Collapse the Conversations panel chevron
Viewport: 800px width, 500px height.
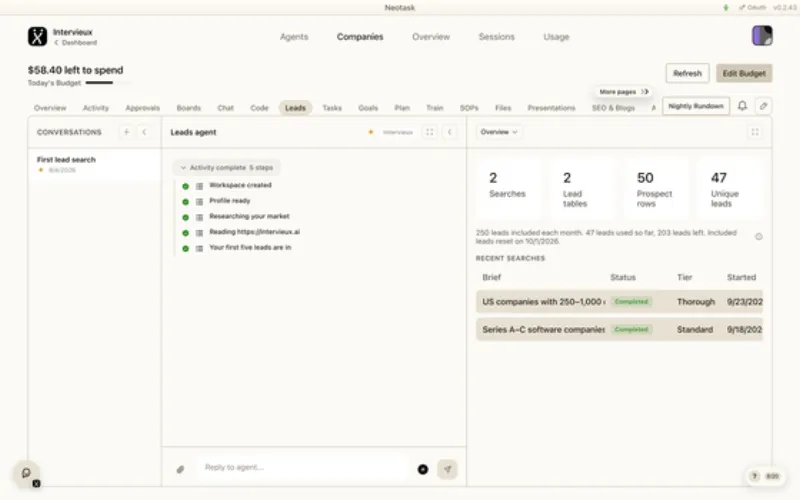pyautogui.click(x=144, y=132)
